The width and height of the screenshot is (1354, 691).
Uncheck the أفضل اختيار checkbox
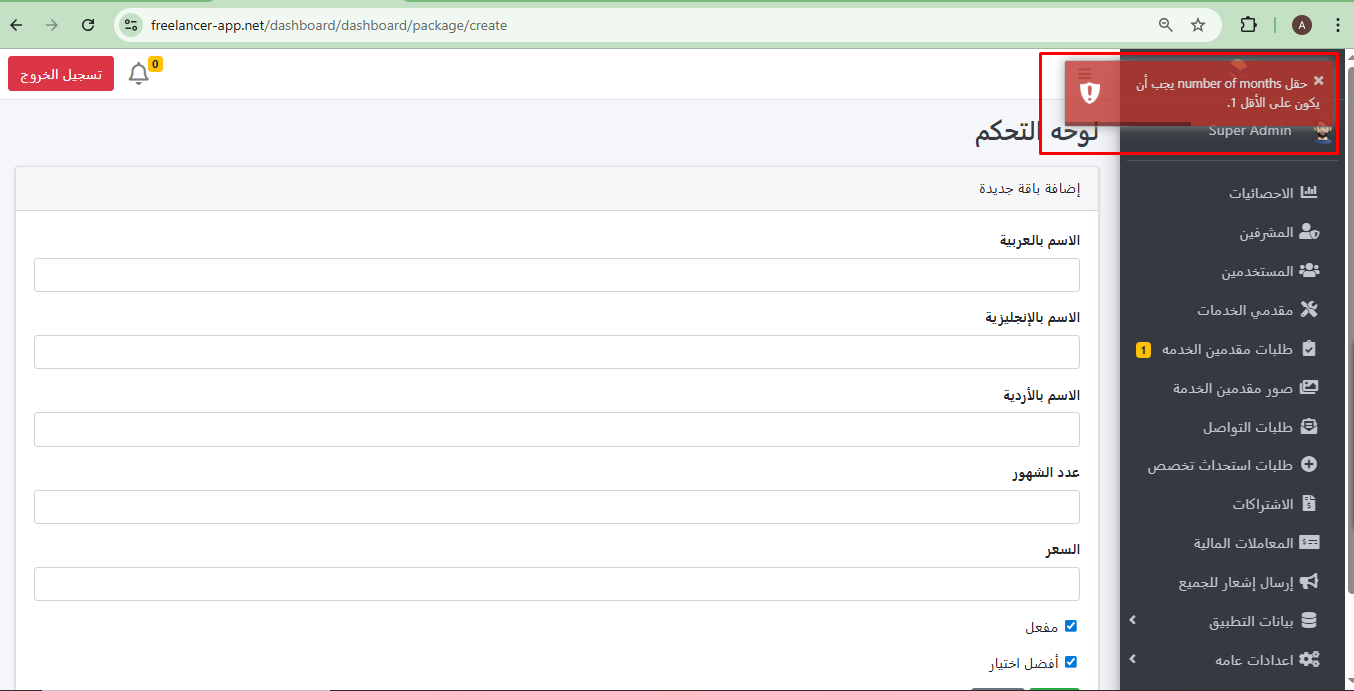[x=1071, y=662]
